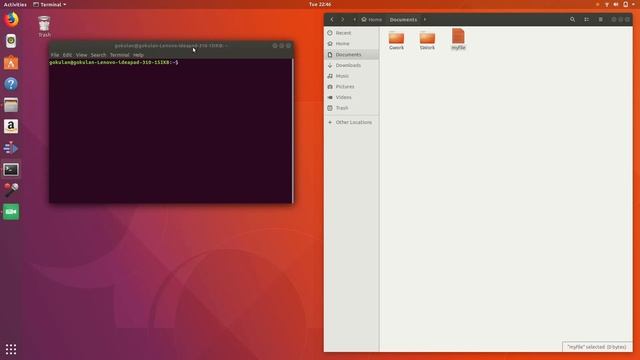Toggle list/grid view in Files
Image resolution: width=640 pixels, height=360 pixels.
click(587, 20)
